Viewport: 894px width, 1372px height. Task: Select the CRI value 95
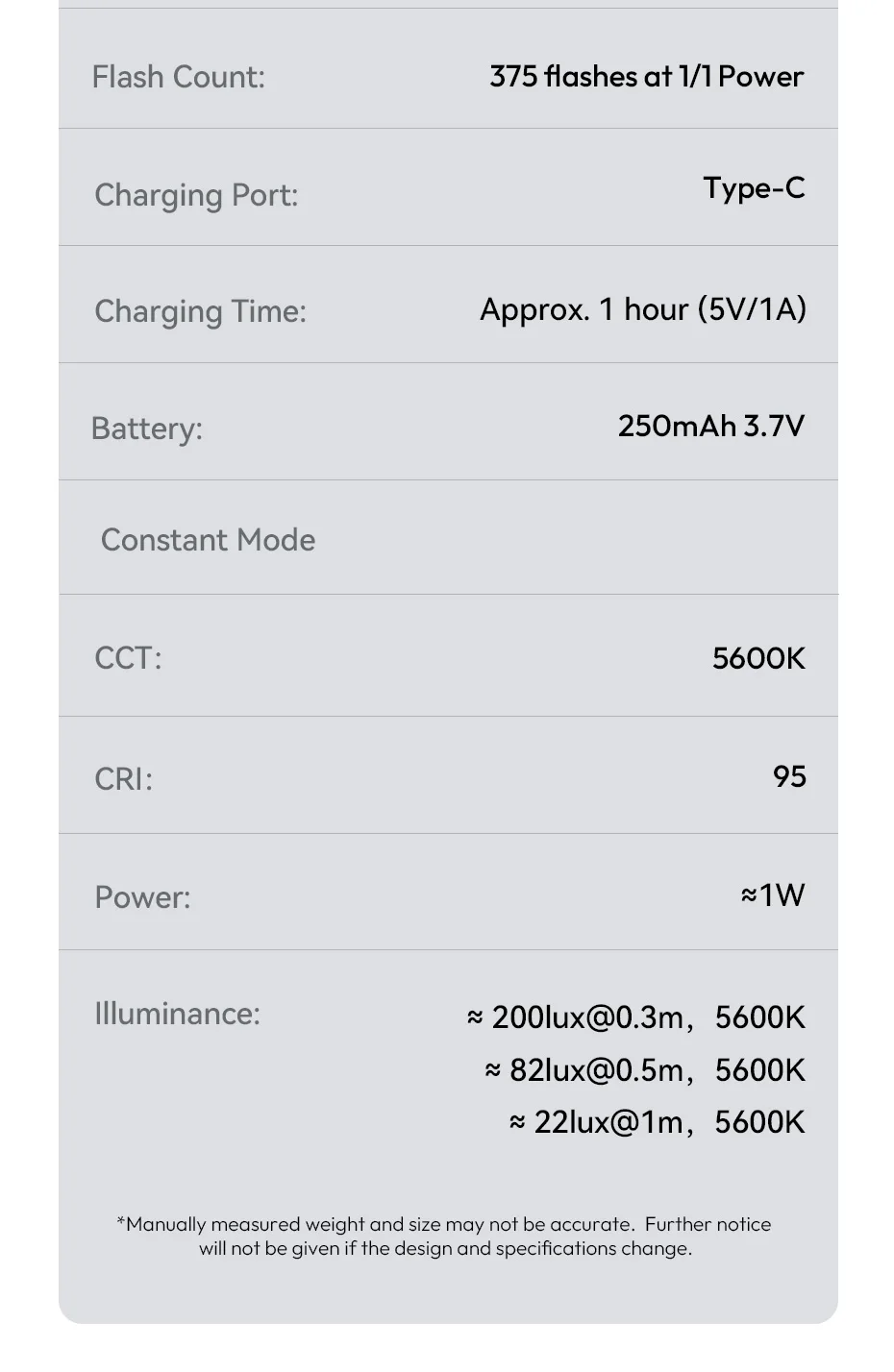[789, 776]
